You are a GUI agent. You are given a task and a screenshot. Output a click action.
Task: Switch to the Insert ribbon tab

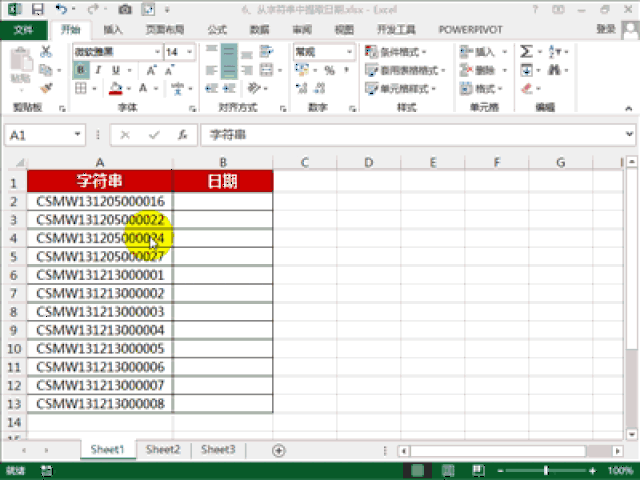tap(113, 30)
